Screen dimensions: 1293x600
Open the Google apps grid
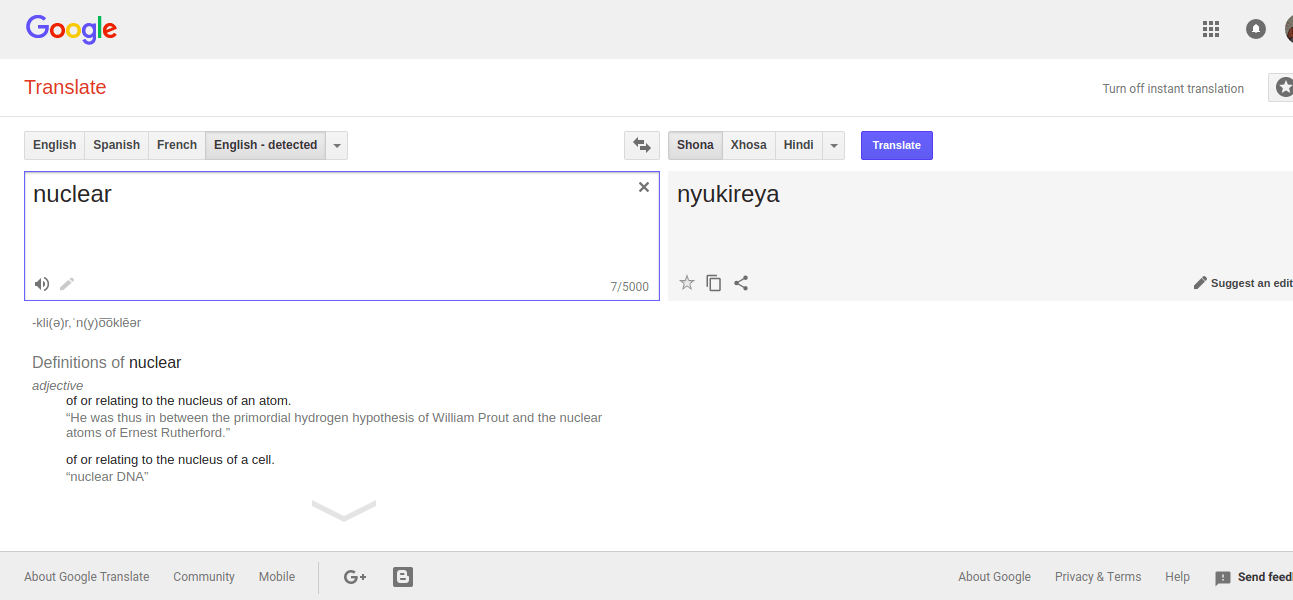1211,29
